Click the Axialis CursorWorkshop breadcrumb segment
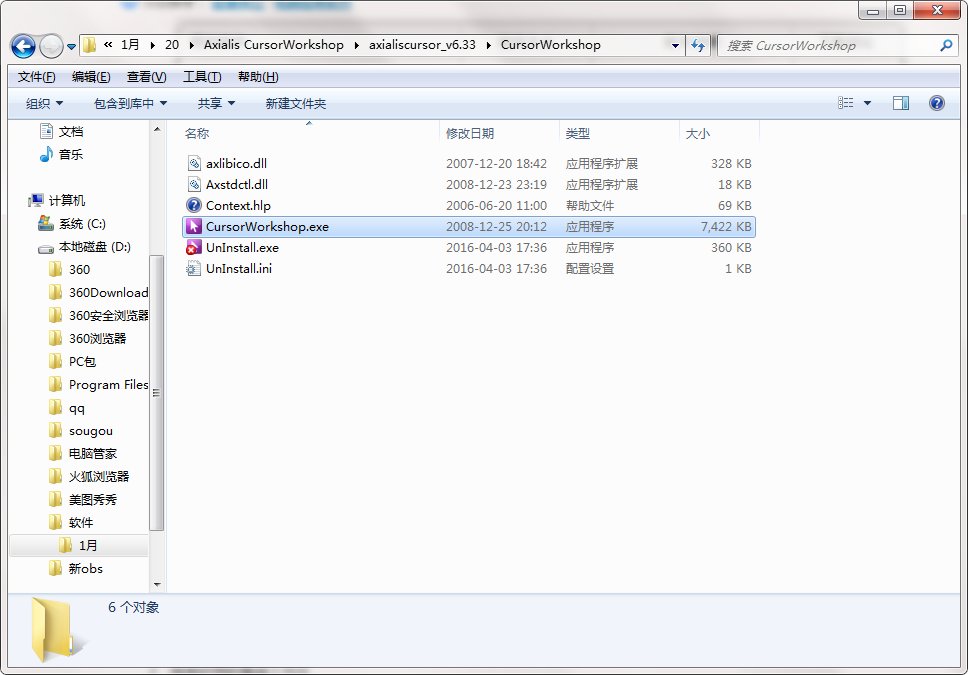Screen dimensions: 968x675 (273, 44)
